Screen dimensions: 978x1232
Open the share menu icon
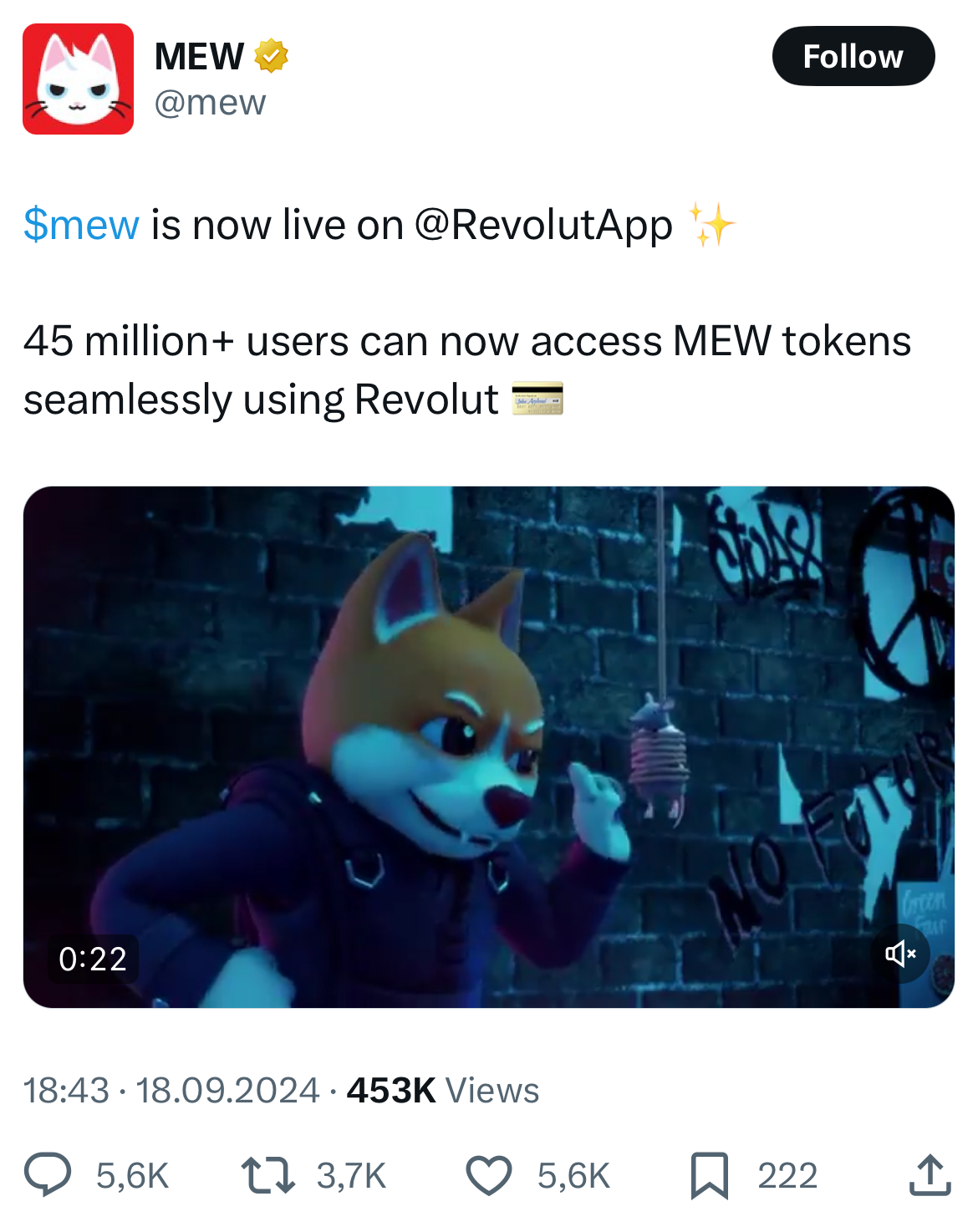(x=930, y=1174)
